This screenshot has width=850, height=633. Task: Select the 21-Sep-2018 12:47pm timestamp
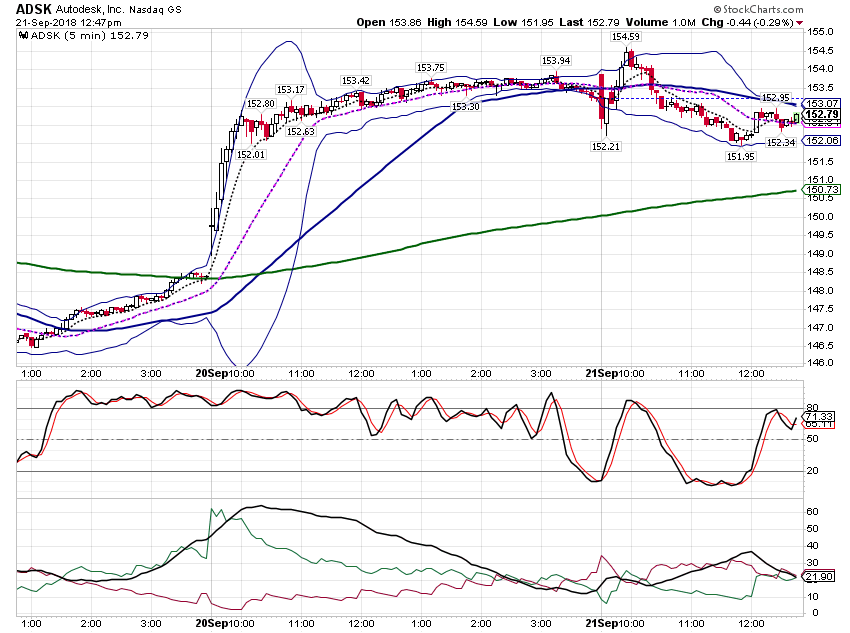coord(69,23)
